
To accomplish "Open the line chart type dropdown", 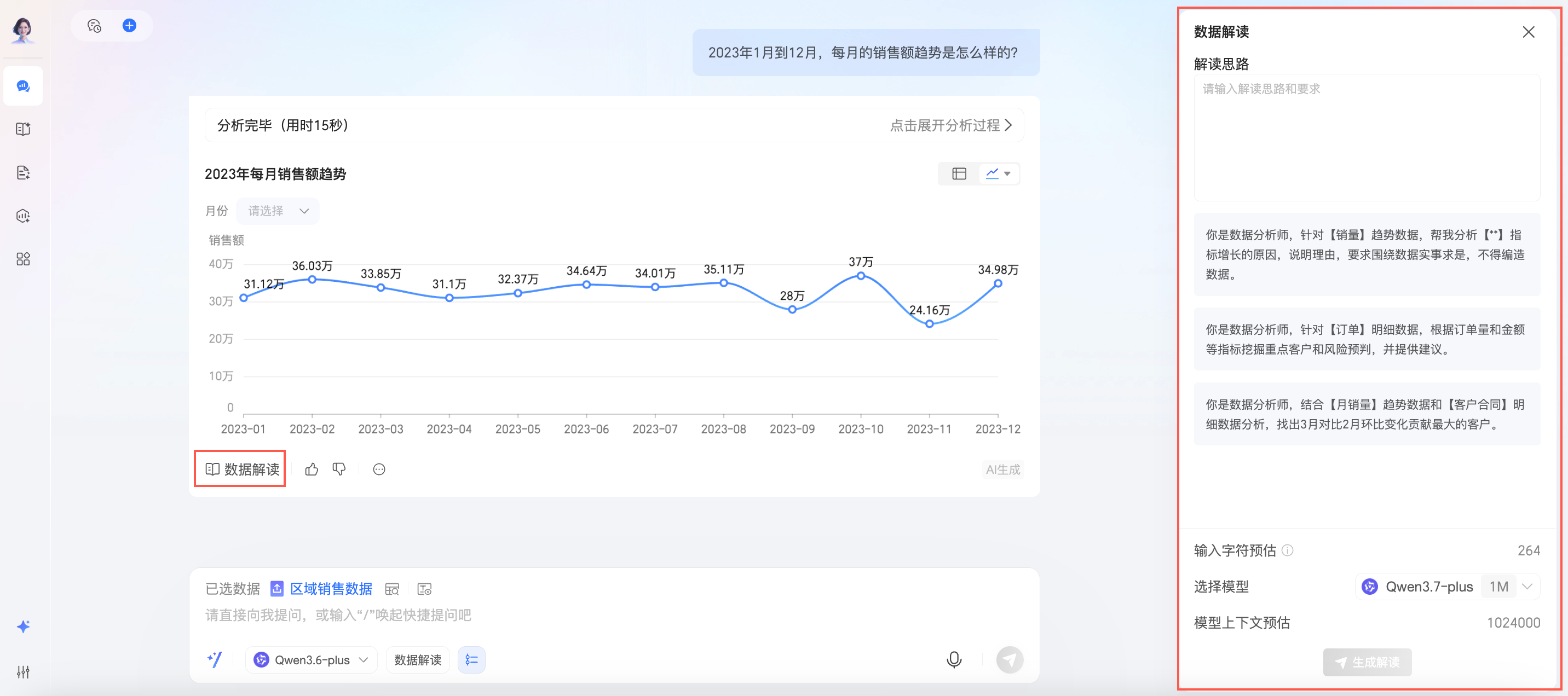I will [999, 174].
